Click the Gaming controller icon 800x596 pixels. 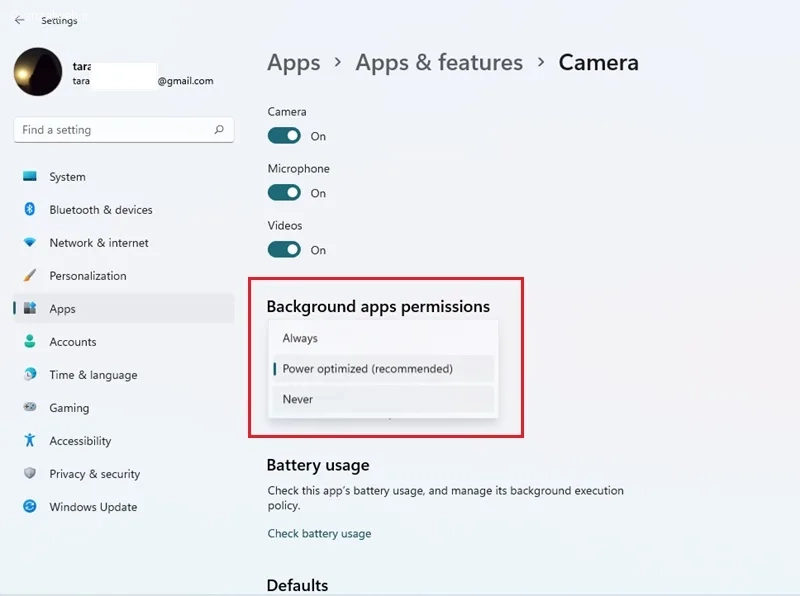pos(30,408)
